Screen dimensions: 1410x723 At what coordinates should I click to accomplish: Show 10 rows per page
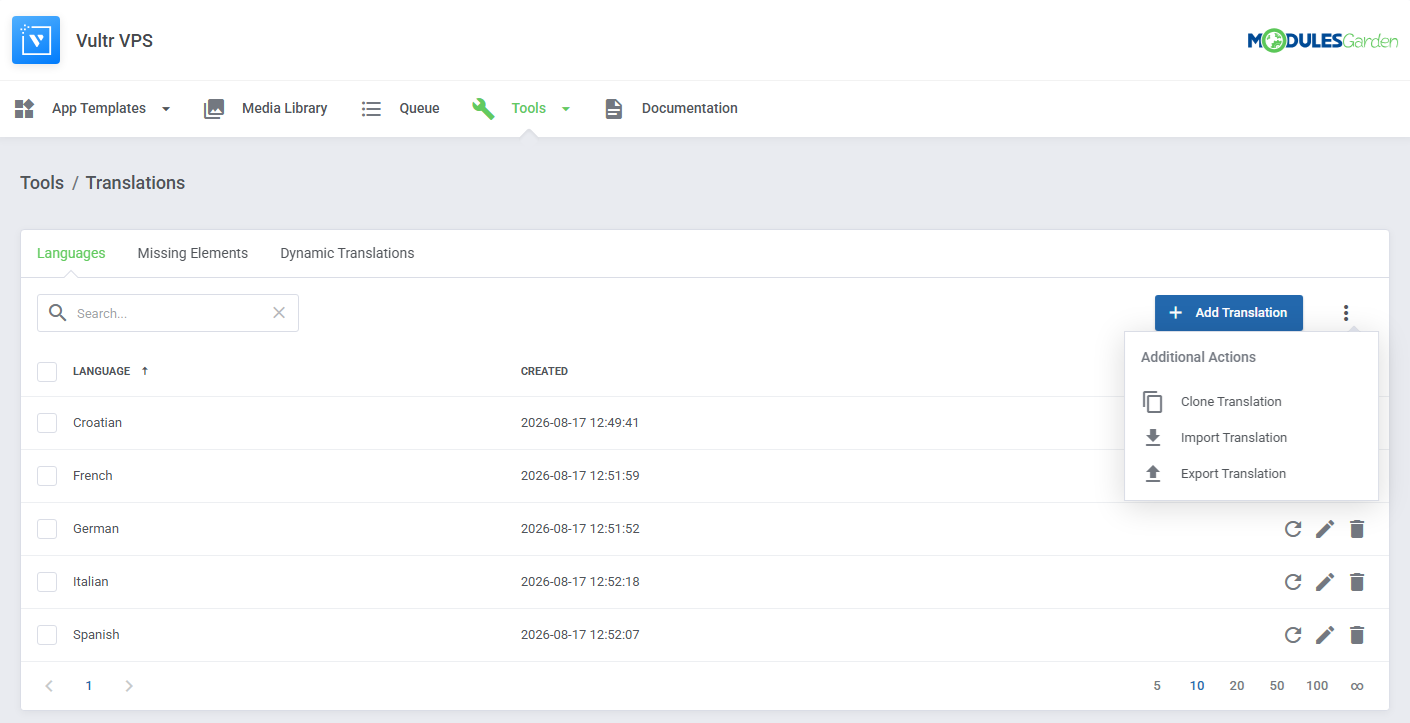(1197, 686)
